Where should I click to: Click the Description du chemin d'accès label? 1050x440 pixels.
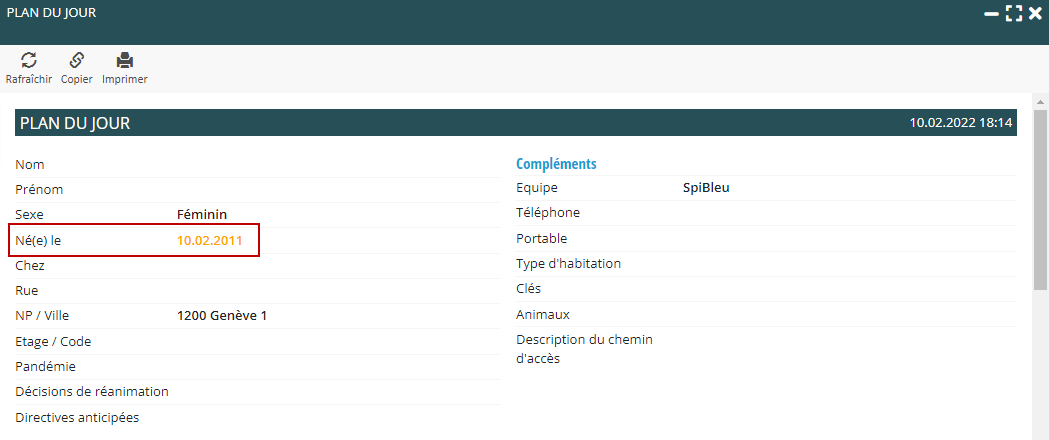pyautogui.click(x=584, y=349)
